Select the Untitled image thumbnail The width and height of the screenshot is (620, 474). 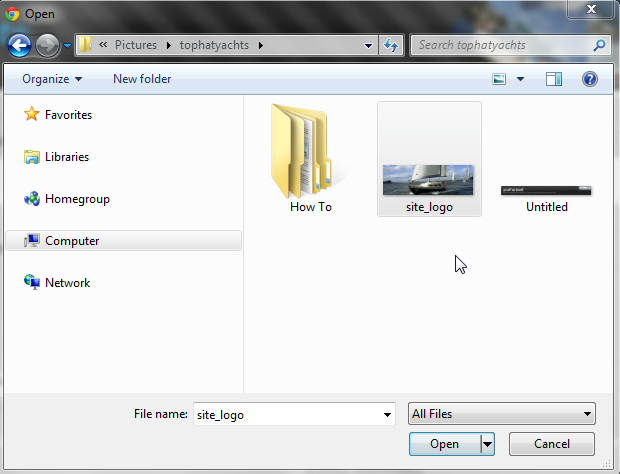click(546, 191)
